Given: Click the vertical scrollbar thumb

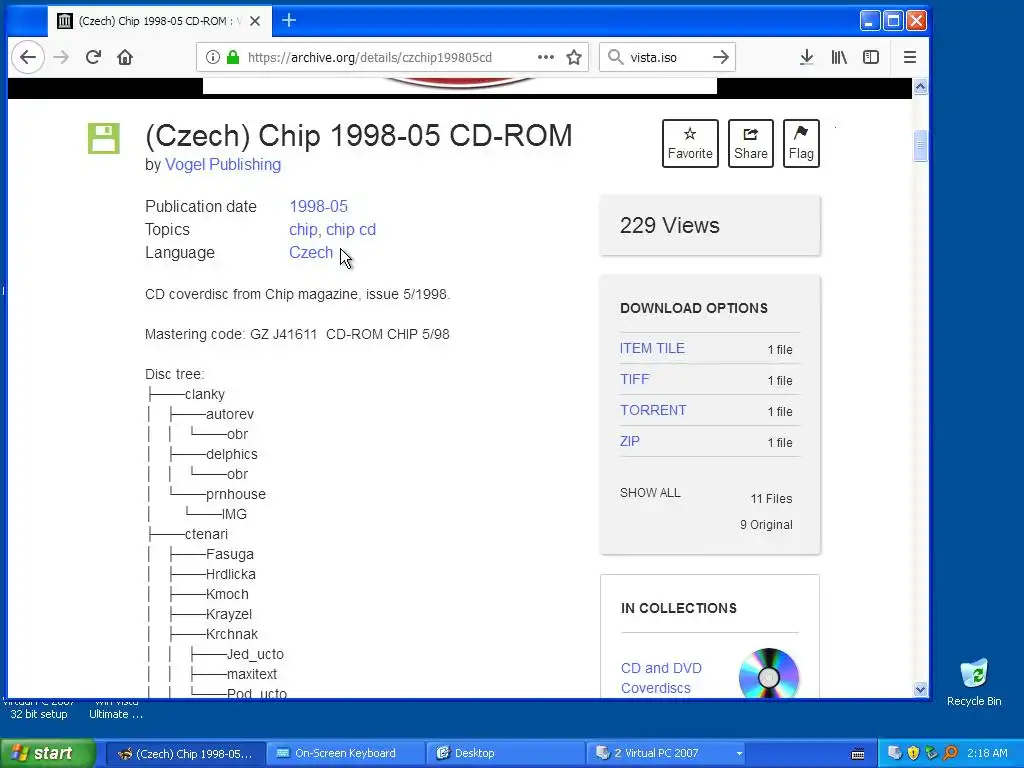Looking at the screenshot, I should pyautogui.click(x=920, y=146).
